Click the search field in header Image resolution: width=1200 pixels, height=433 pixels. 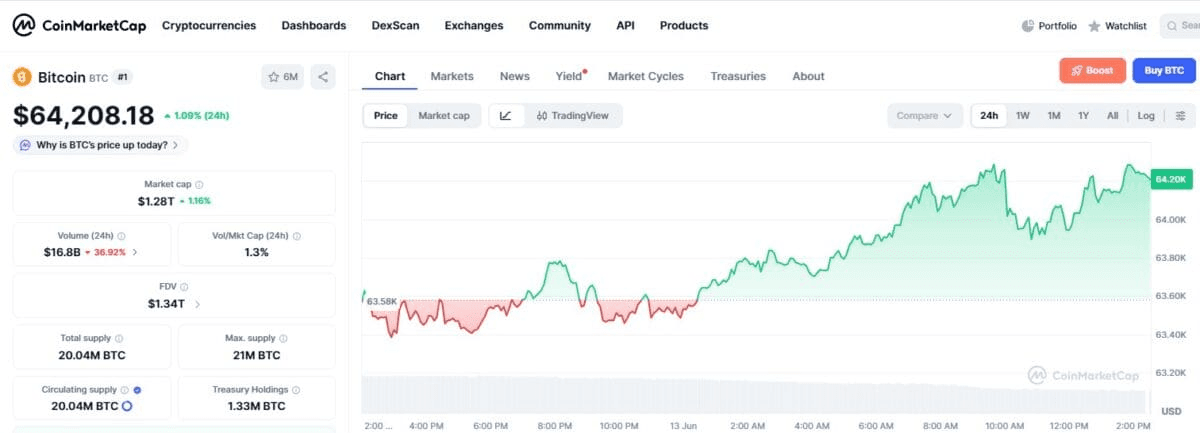click(x=1180, y=26)
